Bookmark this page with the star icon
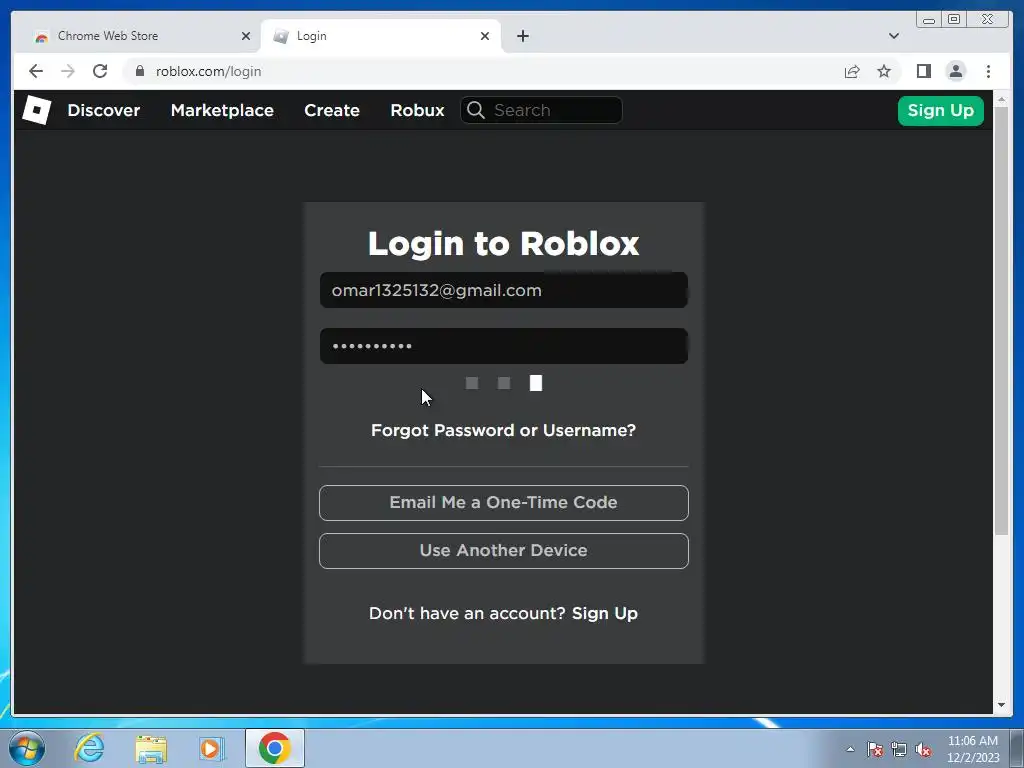1024x768 pixels. 884,71
